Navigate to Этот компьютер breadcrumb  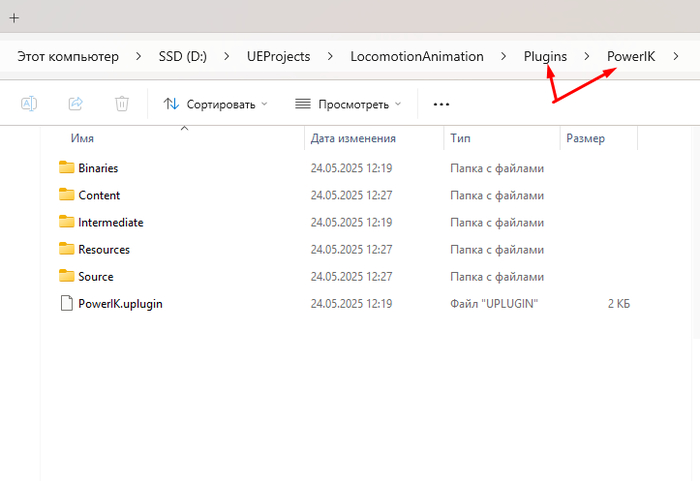(x=68, y=57)
